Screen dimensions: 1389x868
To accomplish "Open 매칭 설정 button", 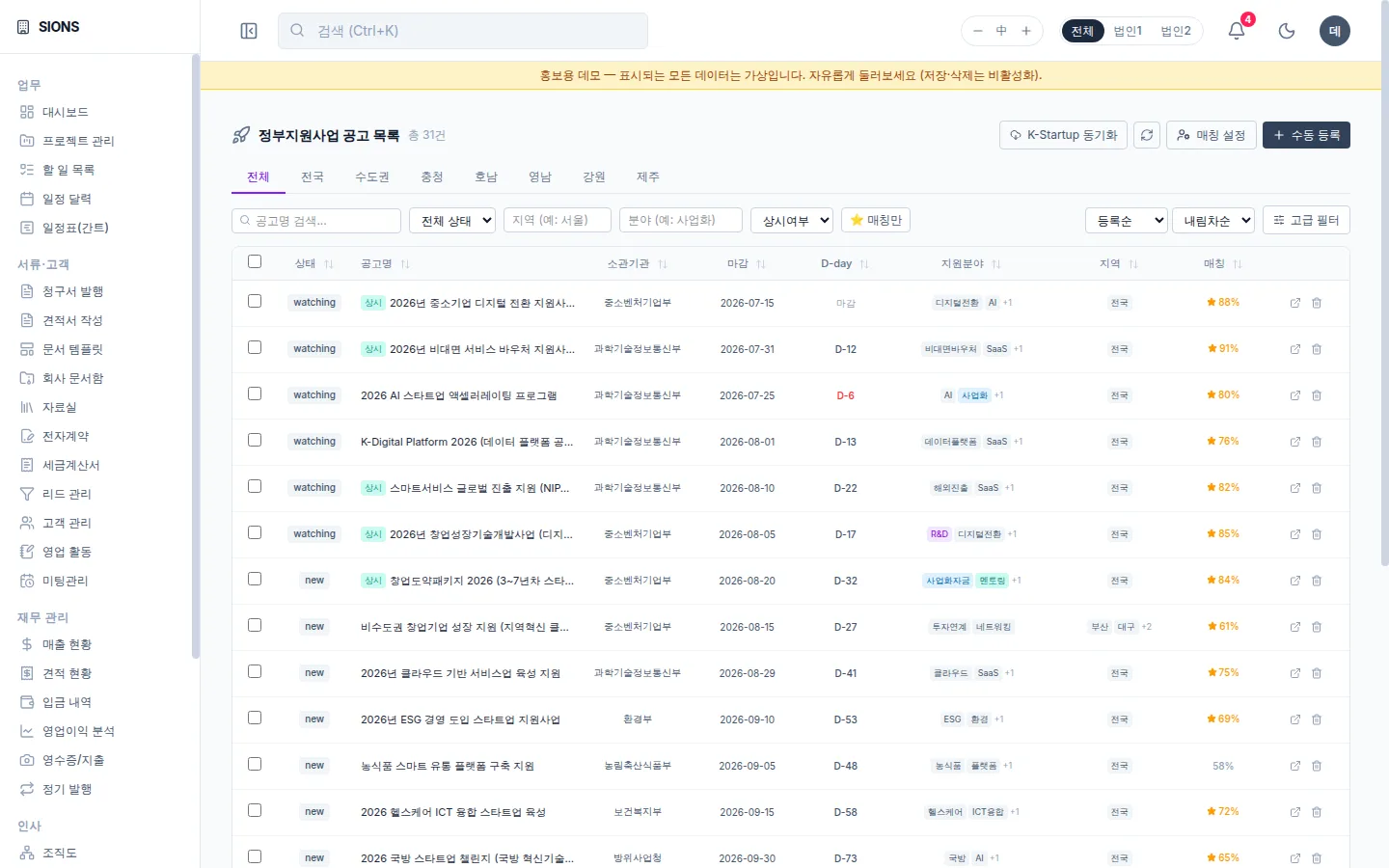I will click(x=1212, y=135).
